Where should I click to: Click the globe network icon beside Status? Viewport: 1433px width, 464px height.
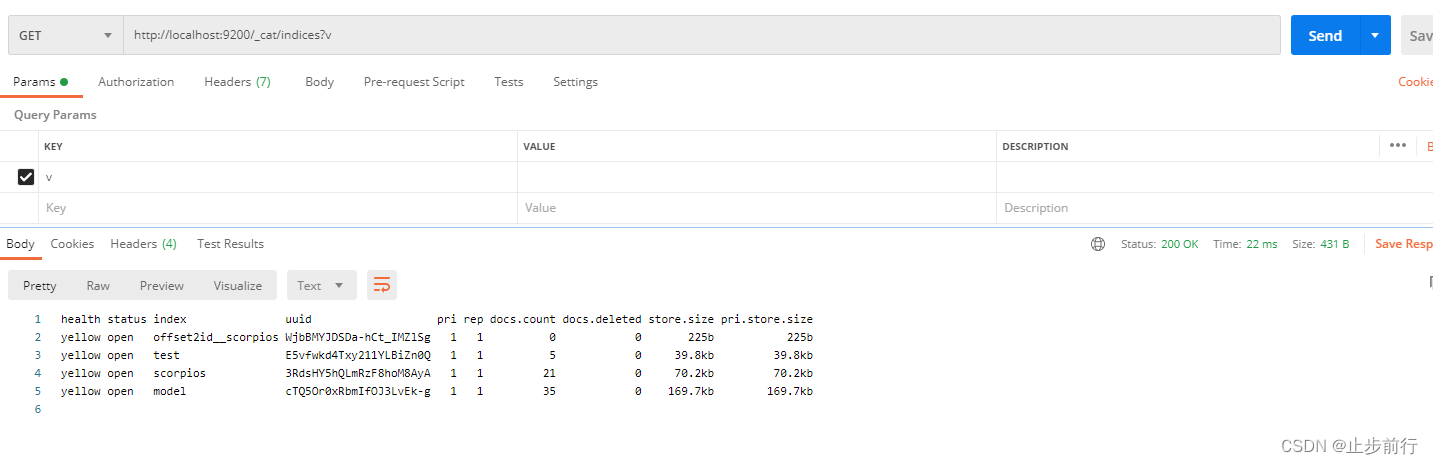[x=1098, y=244]
